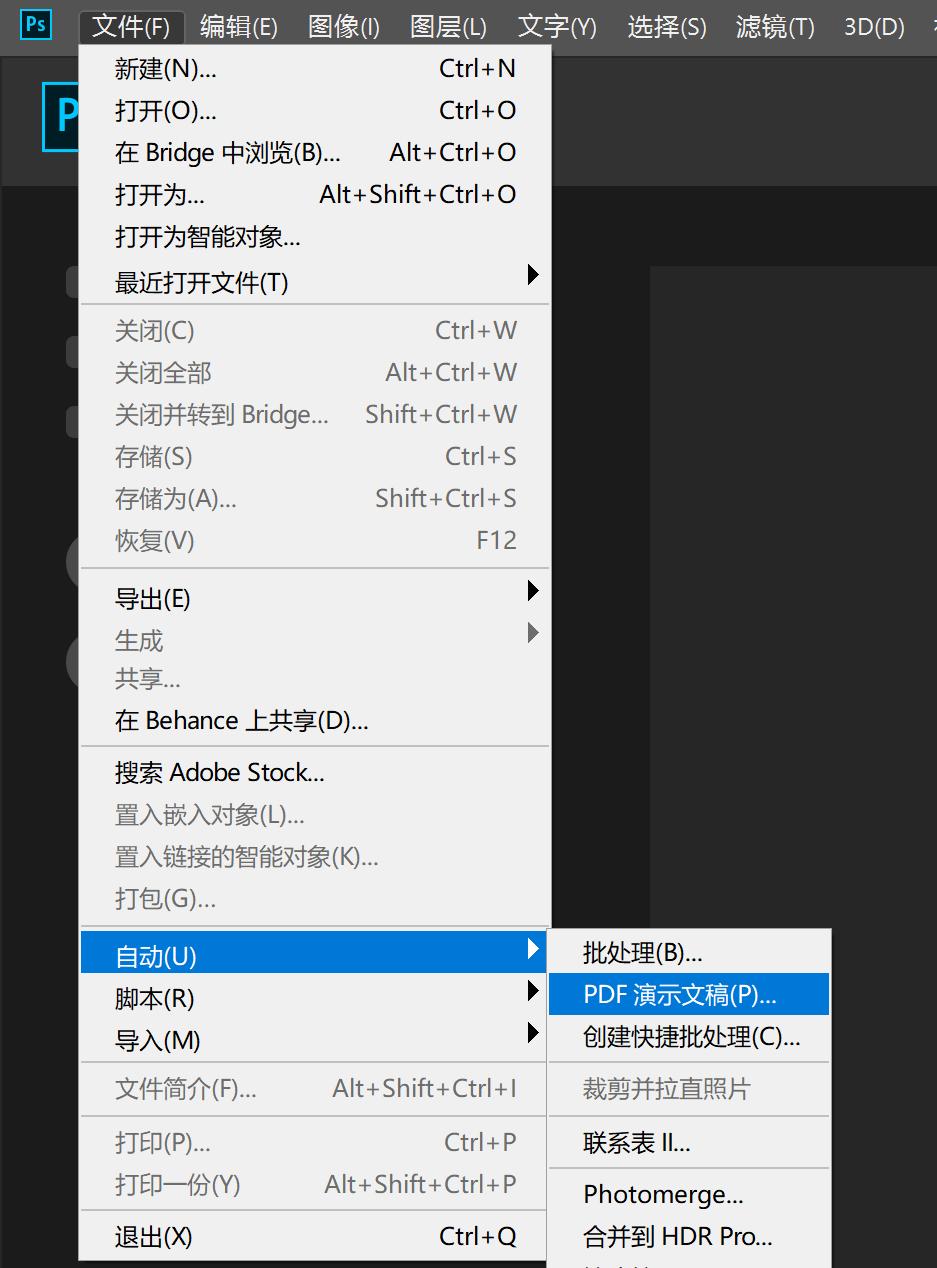Click the 共享... menu entry

click(315, 680)
